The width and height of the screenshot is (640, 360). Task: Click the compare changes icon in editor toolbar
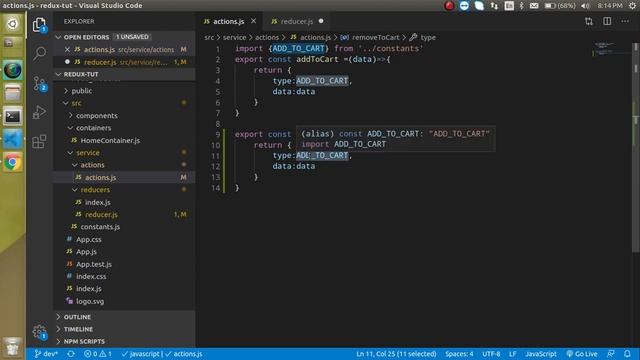589,21
